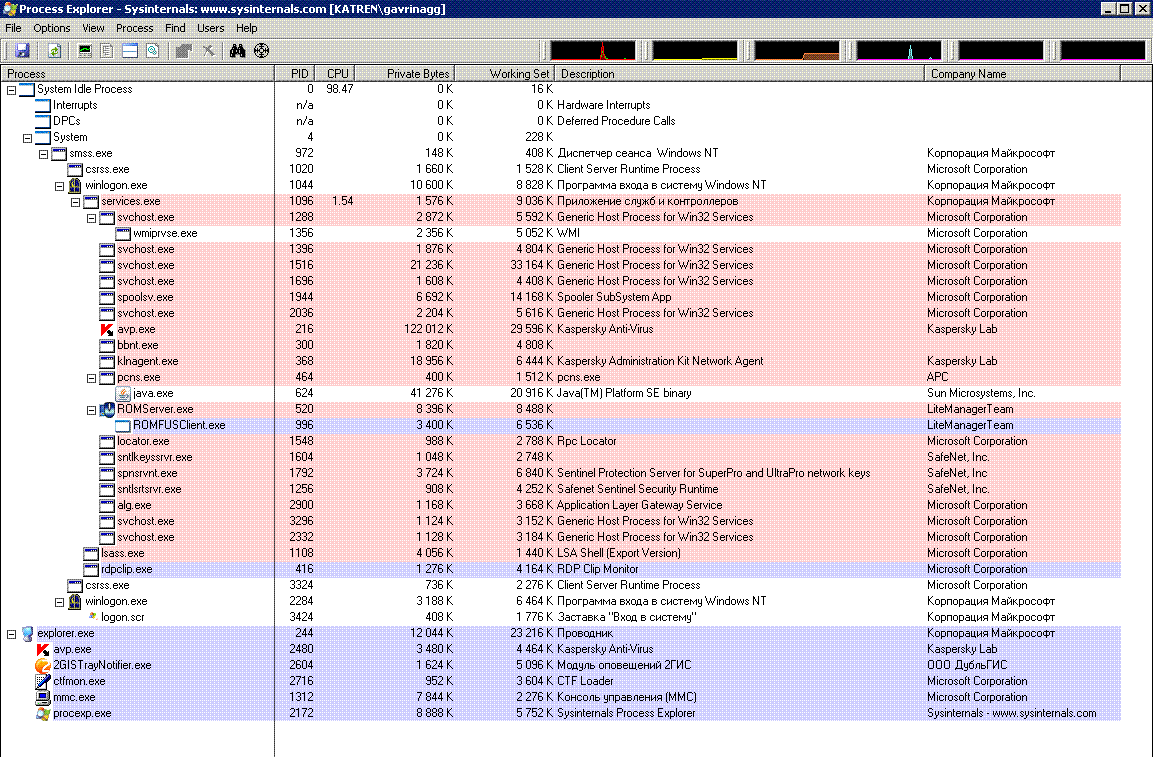Screen dimensions: 1153x757
Task: Toggle the Show Process Tree toolbar icon
Action: [107, 51]
